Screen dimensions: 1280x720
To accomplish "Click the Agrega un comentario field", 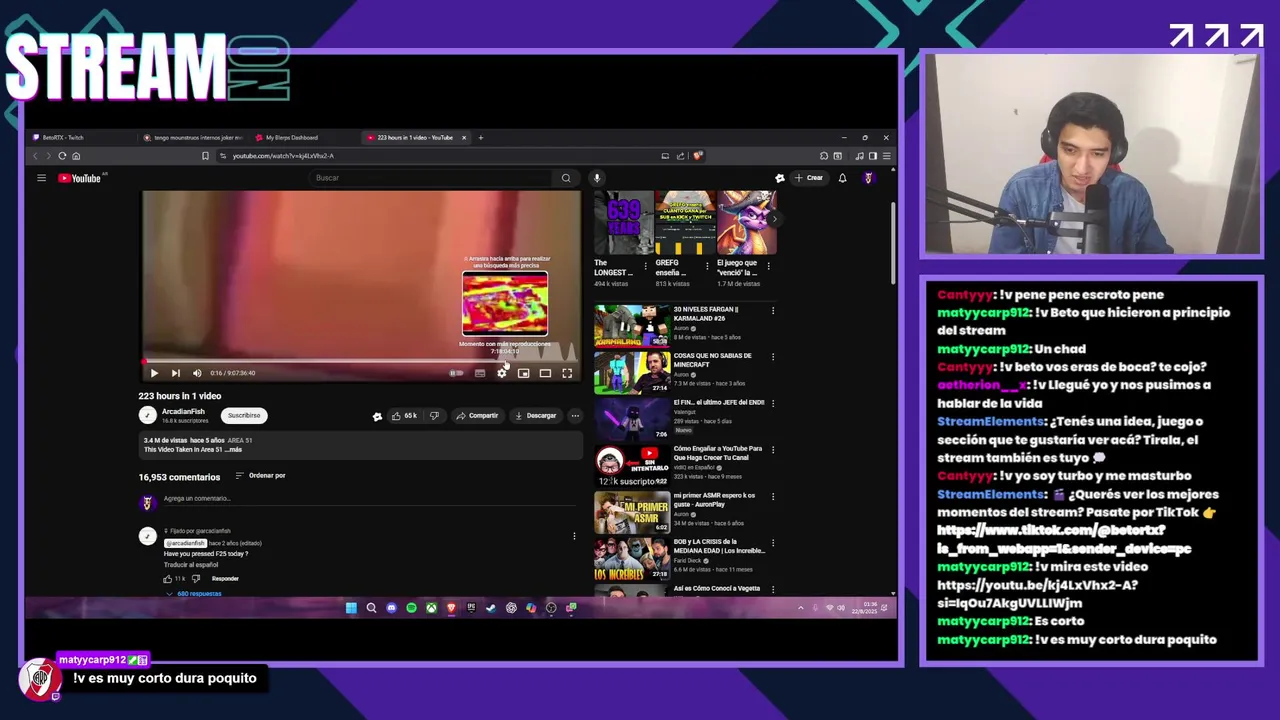I will pyautogui.click(x=370, y=499).
